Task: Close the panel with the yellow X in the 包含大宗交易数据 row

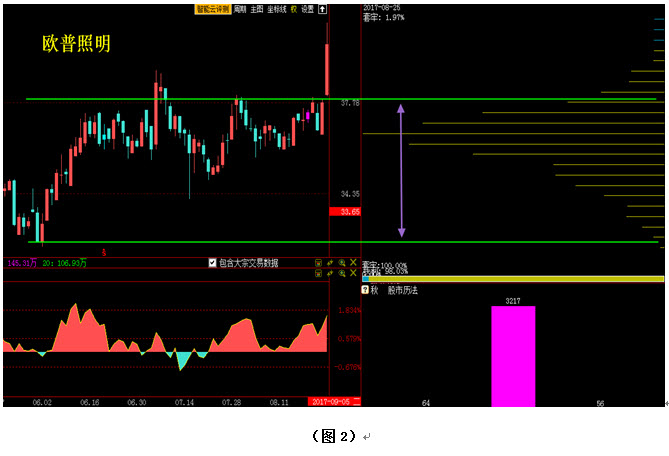Action: [353, 262]
